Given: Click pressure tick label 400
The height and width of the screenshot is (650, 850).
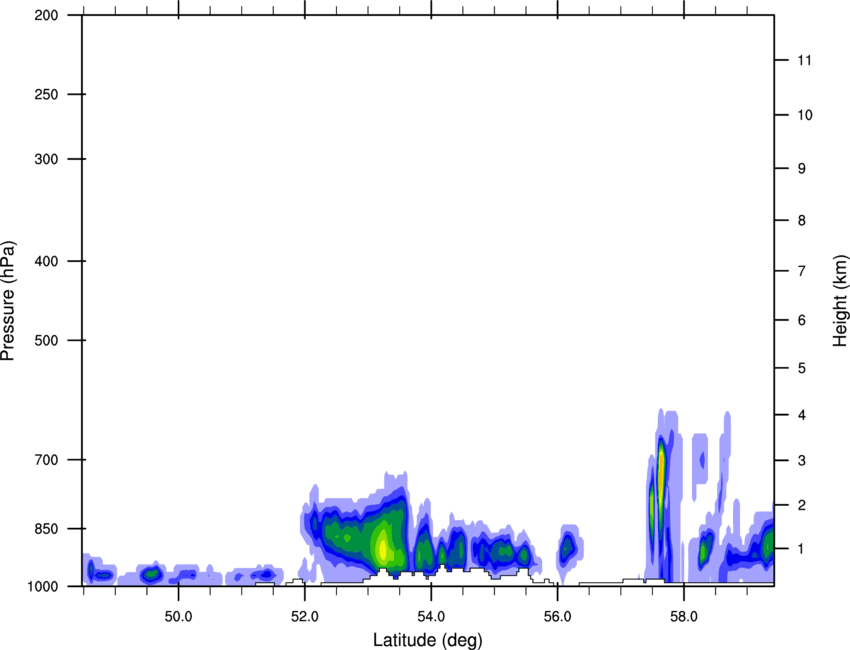Looking at the screenshot, I should click(x=46, y=261).
